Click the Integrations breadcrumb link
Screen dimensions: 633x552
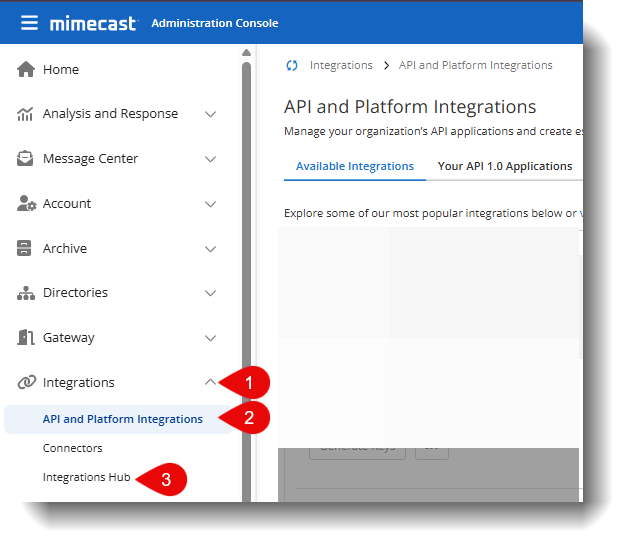click(x=341, y=65)
